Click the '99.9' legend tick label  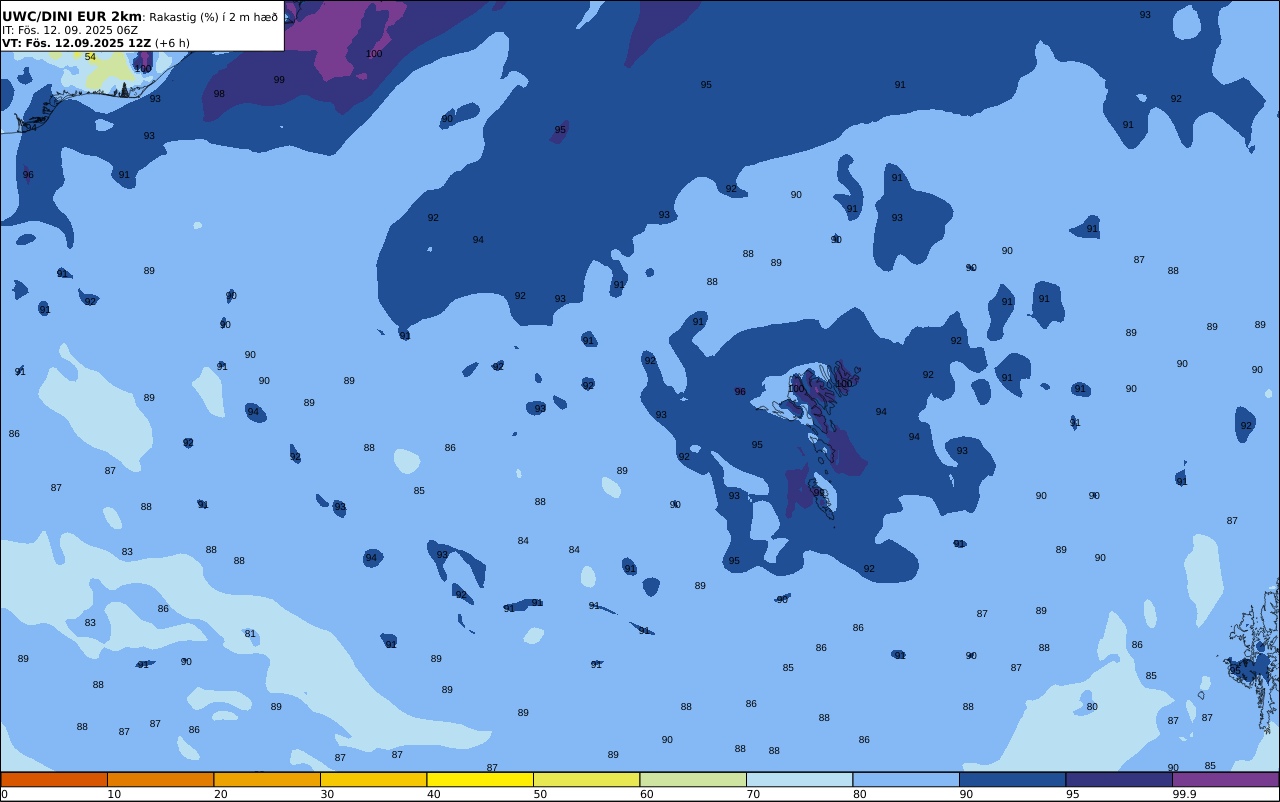coord(1184,794)
